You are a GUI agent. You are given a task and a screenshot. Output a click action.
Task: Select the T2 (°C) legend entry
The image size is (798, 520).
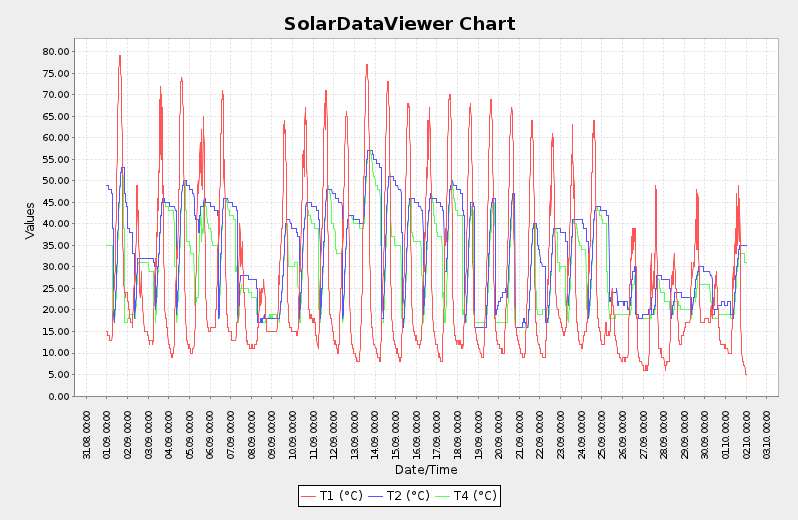(398, 496)
